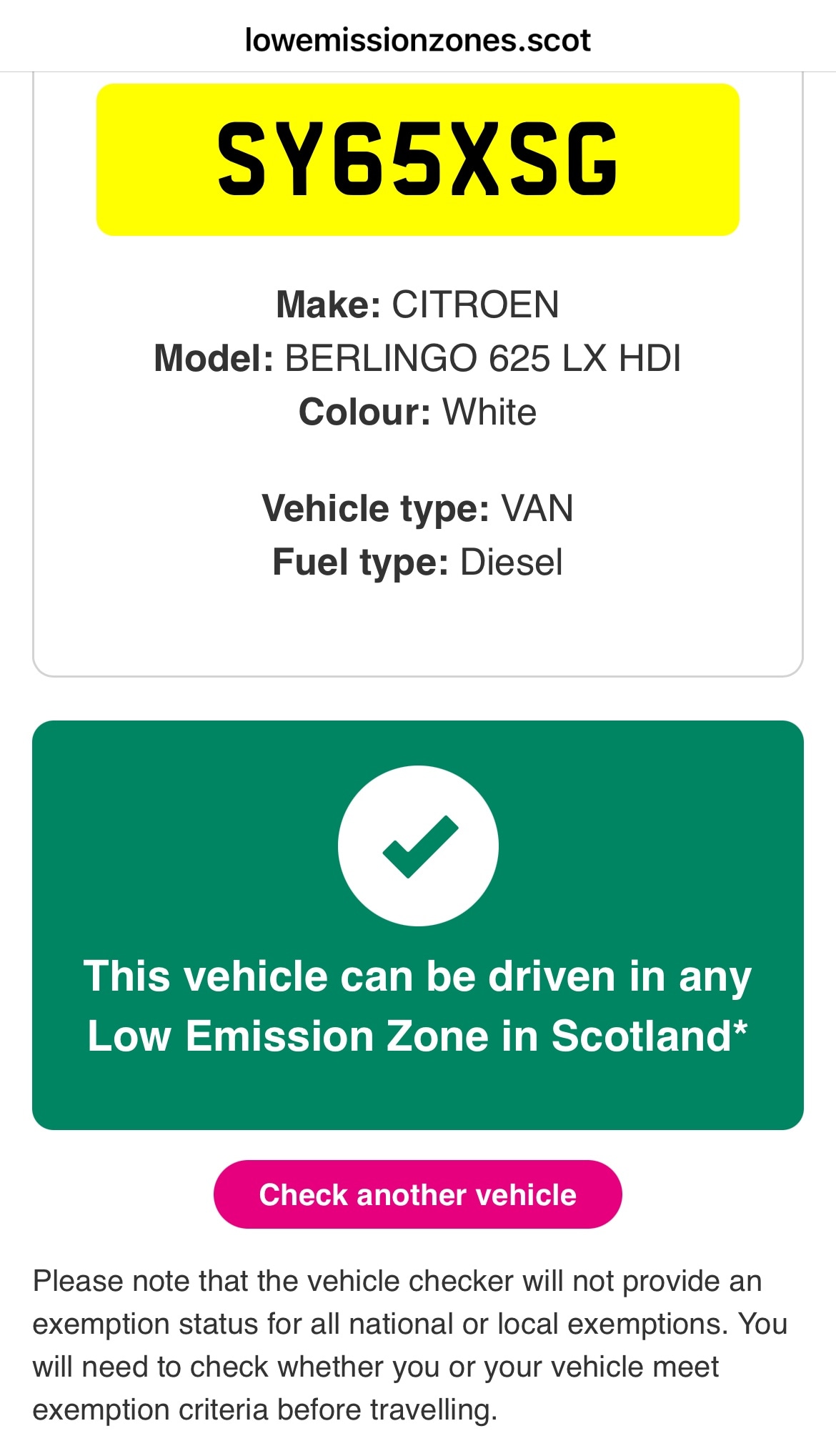Click the lowemissionzones.scot address bar
Viewport: 836px width, 1456px height.
(x=418, y=41)
